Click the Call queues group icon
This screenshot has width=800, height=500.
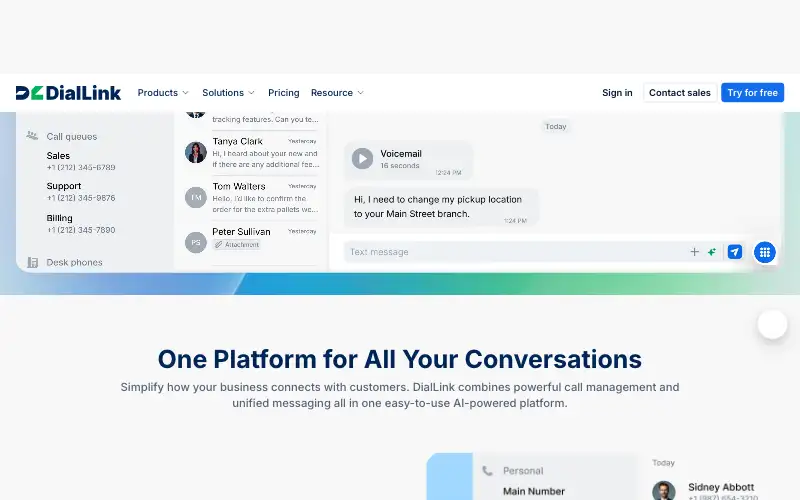[32, 136]
